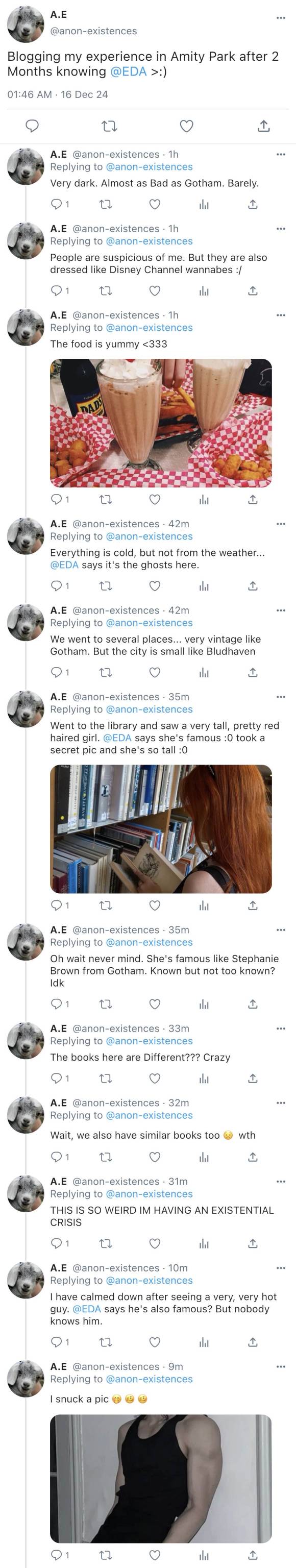The height and width of the screenshot is (1568, 296).
Task: Open the milkshake and fries photo
Action: pyautogui.click(x=161, y=423)
